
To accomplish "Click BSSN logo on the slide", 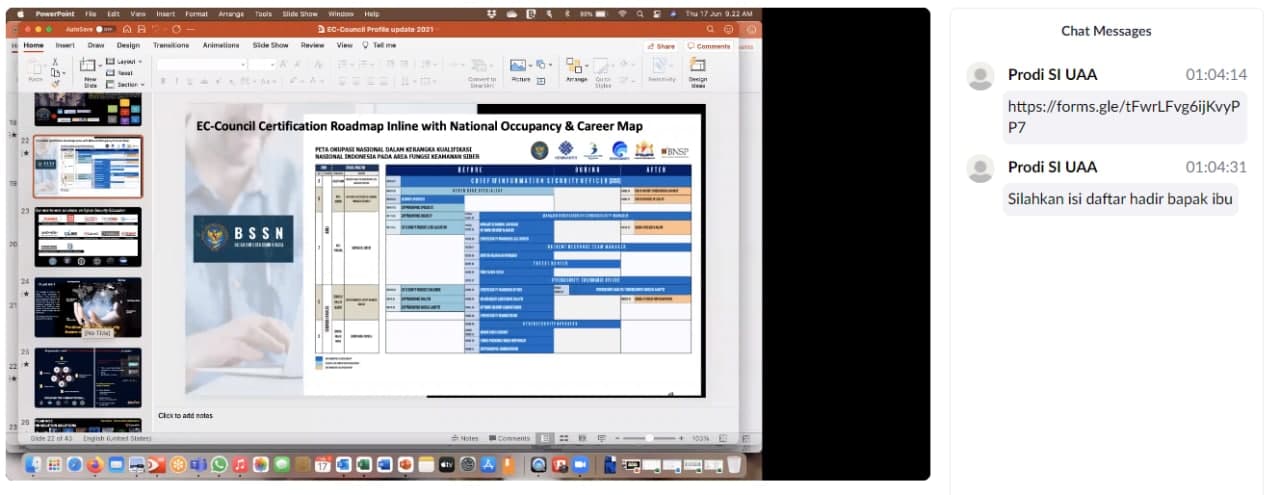I will 244,239.
